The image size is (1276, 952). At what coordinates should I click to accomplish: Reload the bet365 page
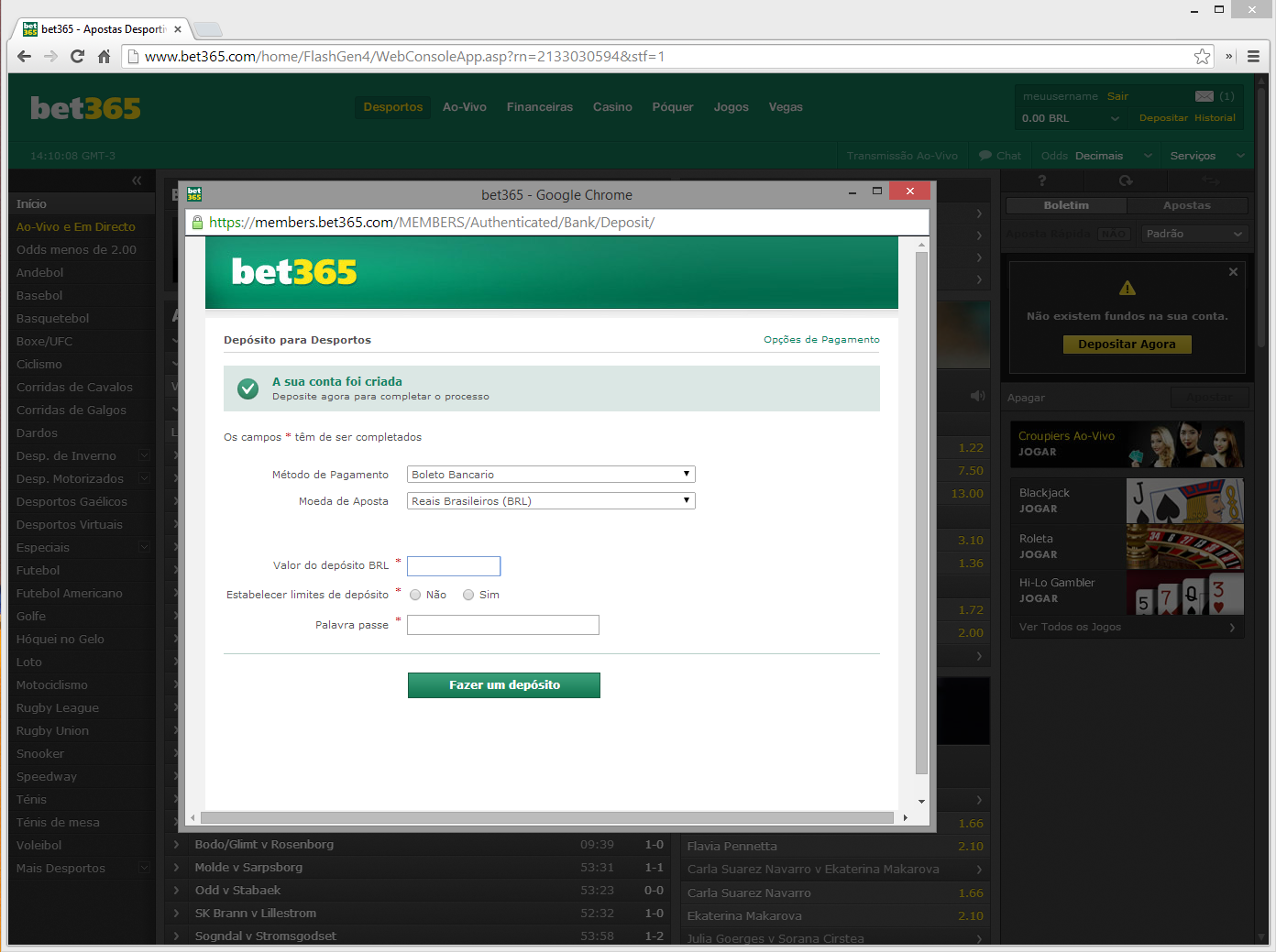[x=77, y=56]
